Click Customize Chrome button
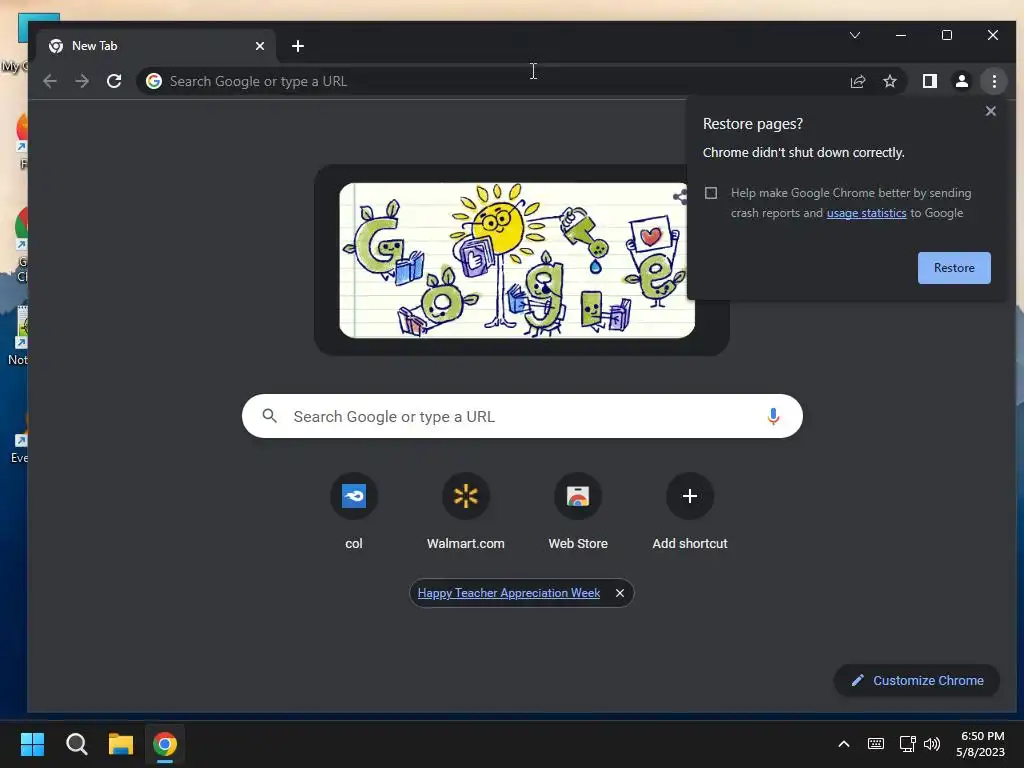This screenshot has height=768, width=1024. tap(917, 680)
